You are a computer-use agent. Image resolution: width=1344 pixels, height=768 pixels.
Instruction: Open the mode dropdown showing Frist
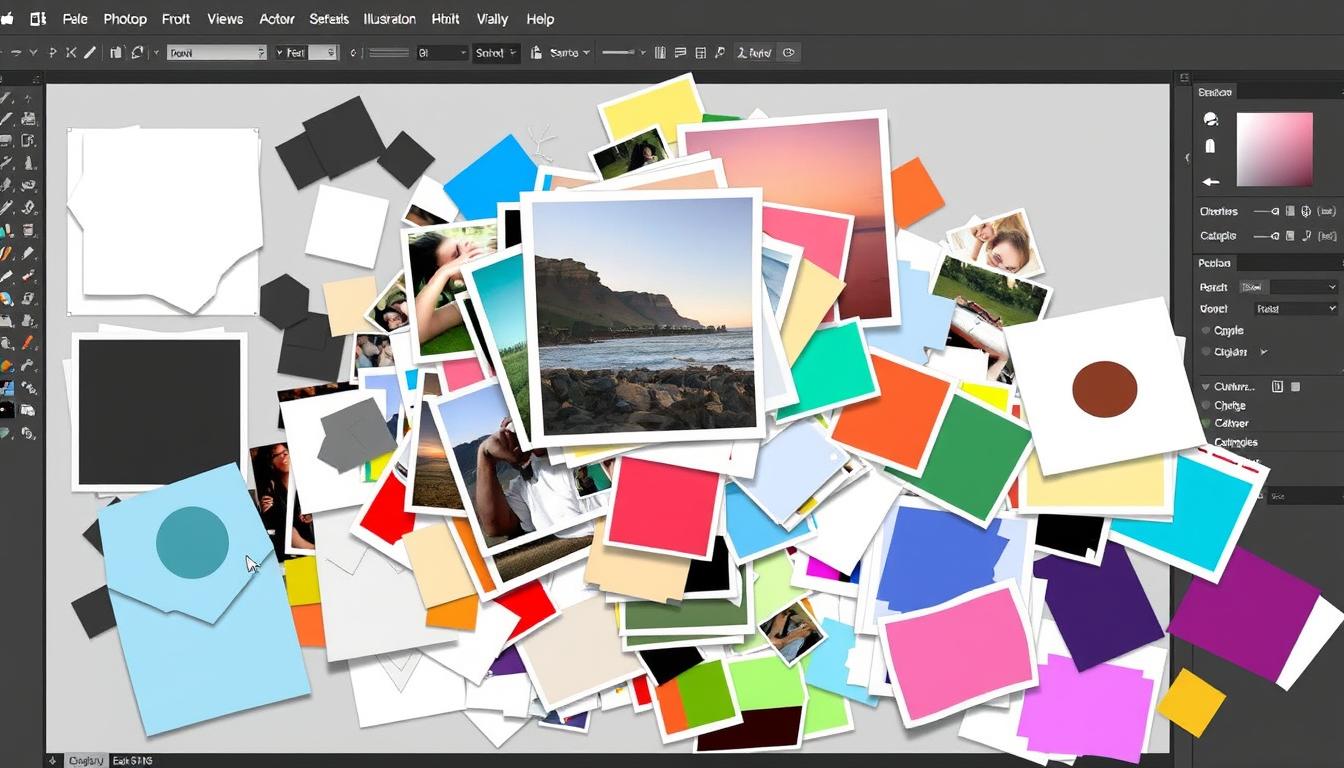(x=1295, y=308)
